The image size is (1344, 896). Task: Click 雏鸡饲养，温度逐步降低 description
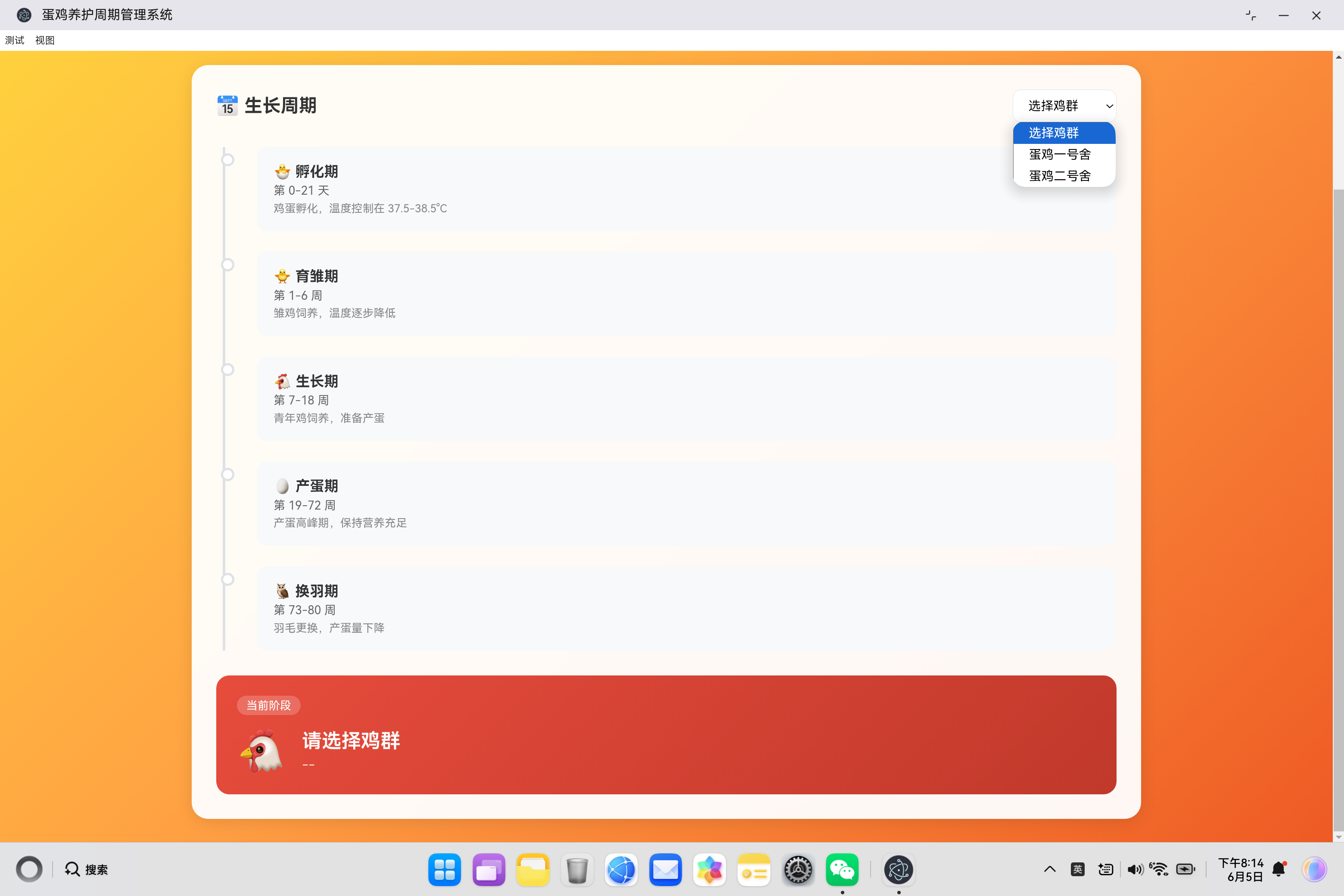click(334, 313)
